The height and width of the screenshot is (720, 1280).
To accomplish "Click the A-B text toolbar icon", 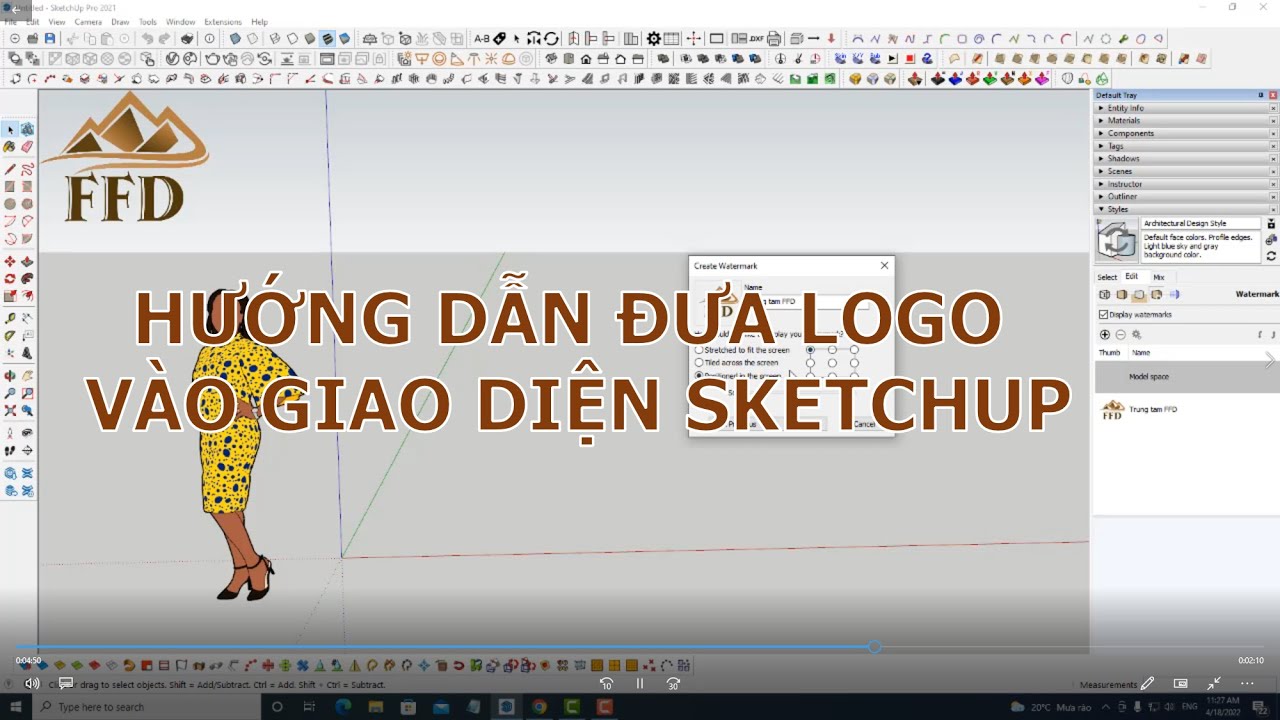I will [x=481, y=39].
